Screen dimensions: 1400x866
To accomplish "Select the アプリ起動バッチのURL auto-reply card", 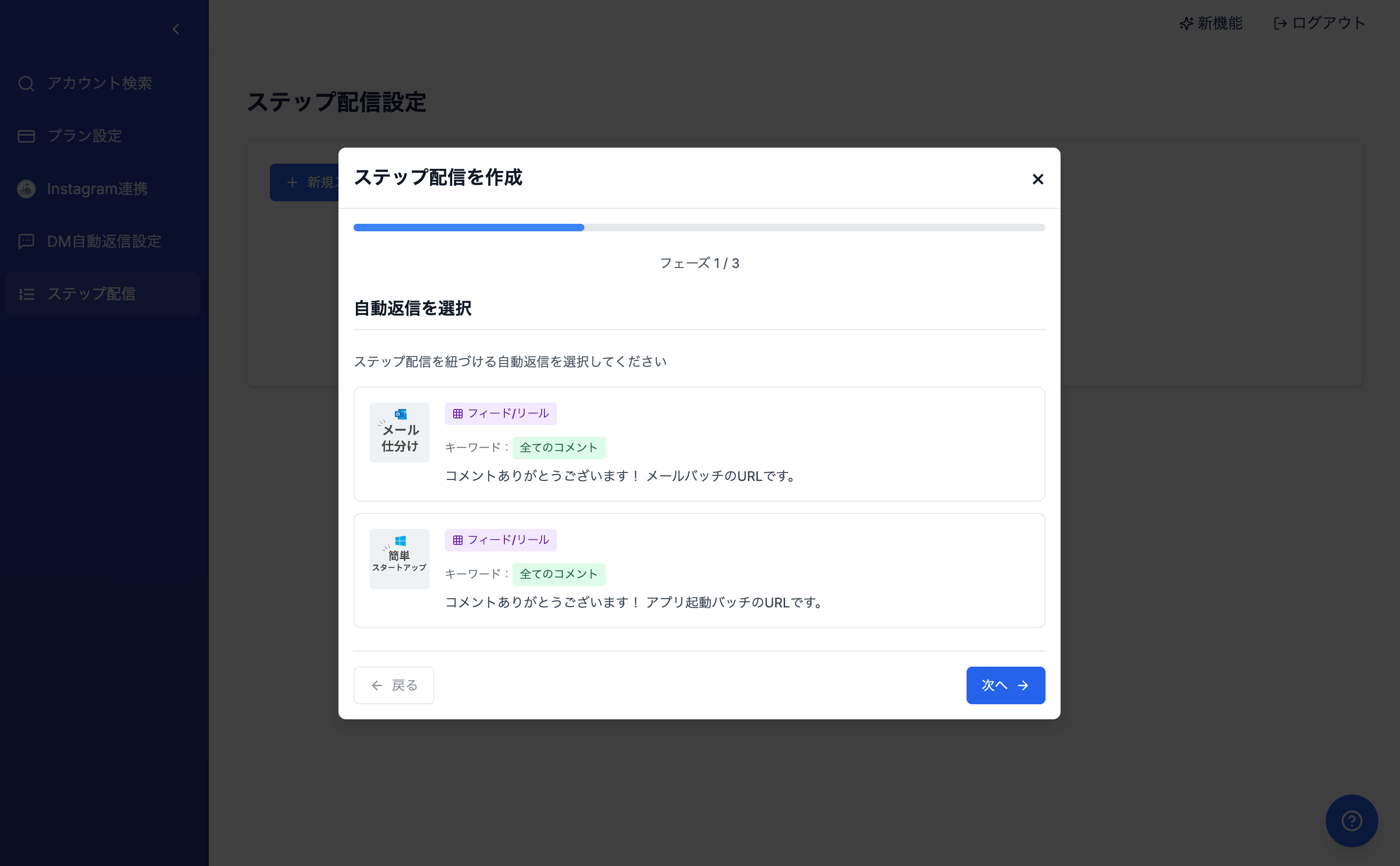I will tap(699, 570).
